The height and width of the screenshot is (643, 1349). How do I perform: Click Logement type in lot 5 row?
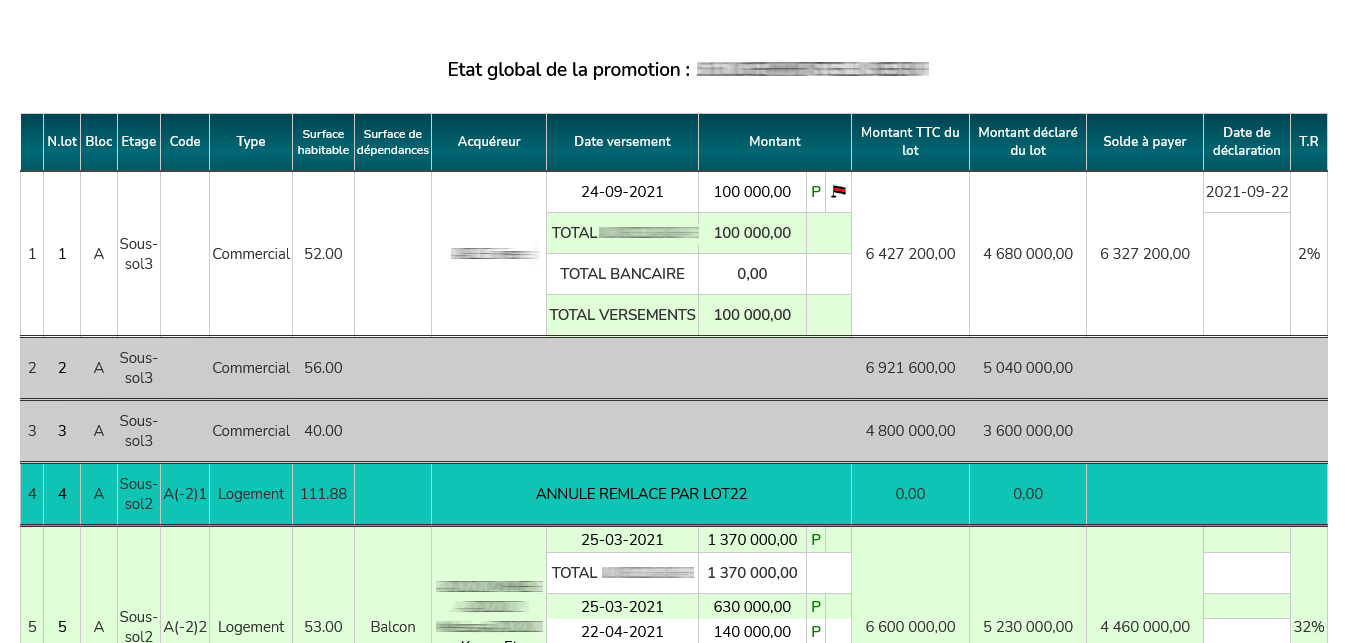[251, 627]
